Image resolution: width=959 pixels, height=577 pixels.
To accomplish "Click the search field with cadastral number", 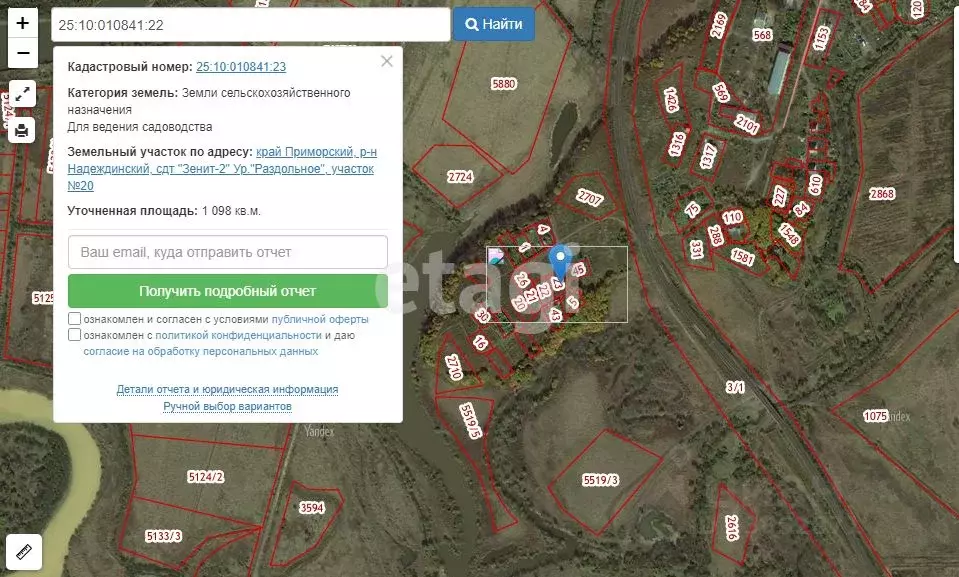I will 251,25.
